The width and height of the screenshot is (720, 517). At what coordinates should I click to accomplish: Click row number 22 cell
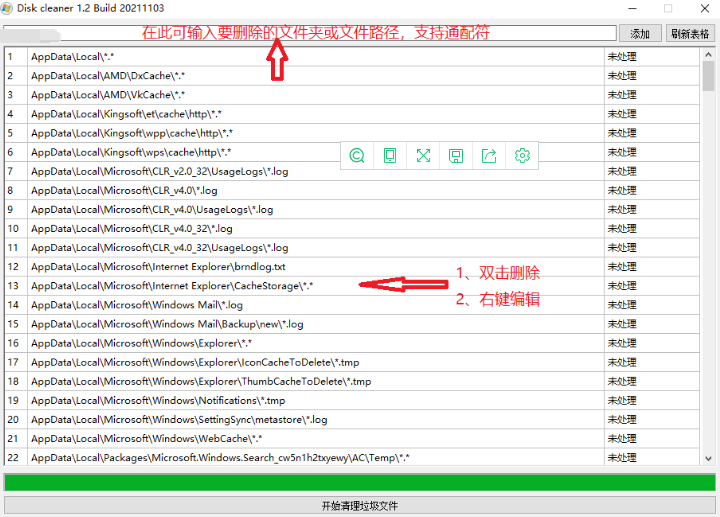[x=16, y=458]
